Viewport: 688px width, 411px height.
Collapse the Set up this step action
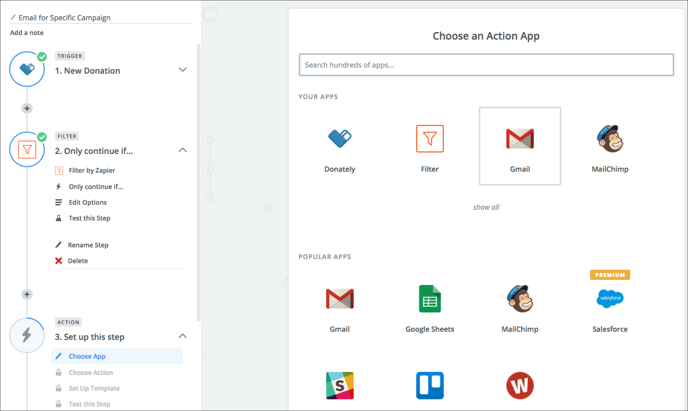[x=183, y=336]
